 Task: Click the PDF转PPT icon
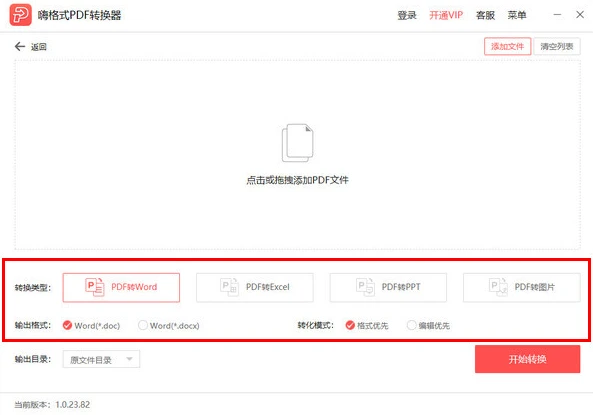tap(365, 287)
